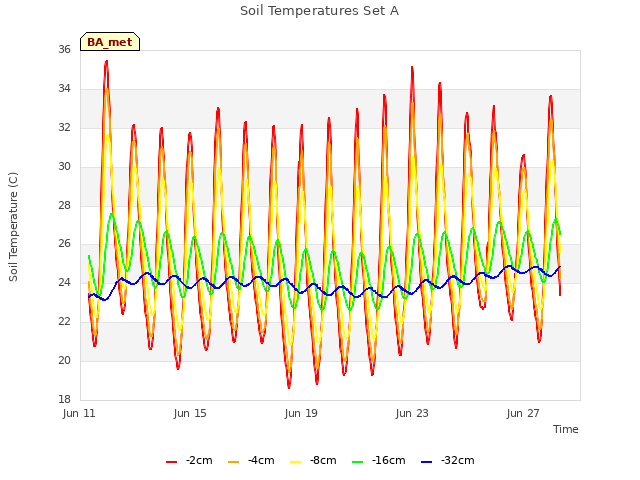
Task: Click the Jun 11 date tick label
Action: pos(79,413)
